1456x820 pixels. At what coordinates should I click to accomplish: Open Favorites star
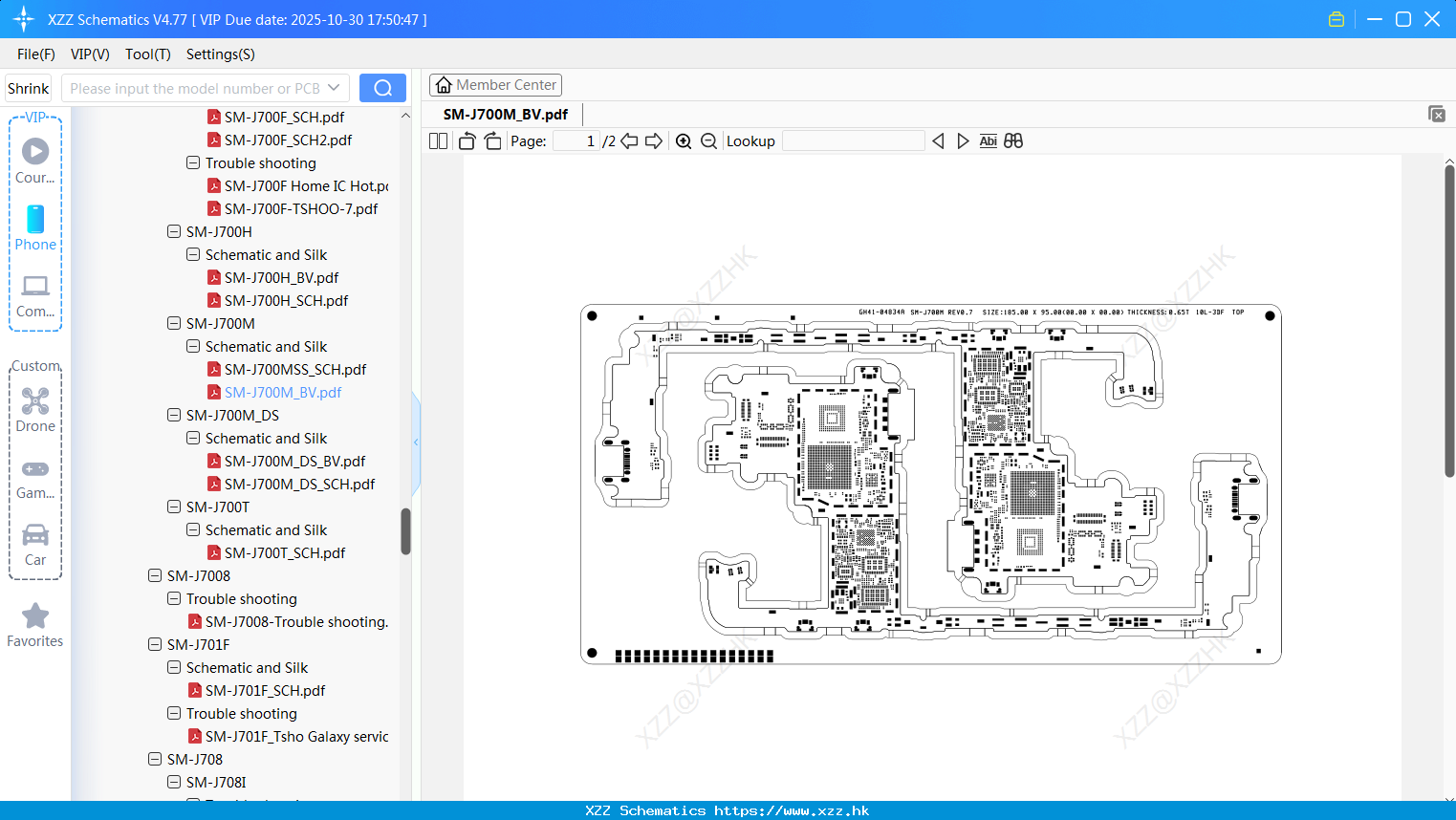(x=35, y=615)
